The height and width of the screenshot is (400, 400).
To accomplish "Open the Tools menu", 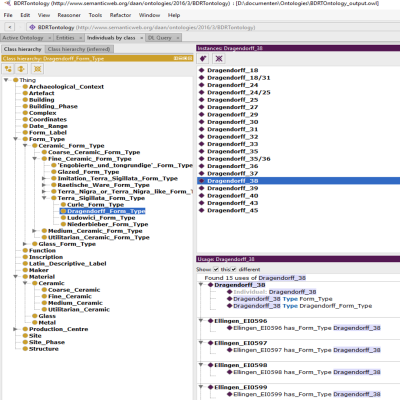I will [95, 15].
